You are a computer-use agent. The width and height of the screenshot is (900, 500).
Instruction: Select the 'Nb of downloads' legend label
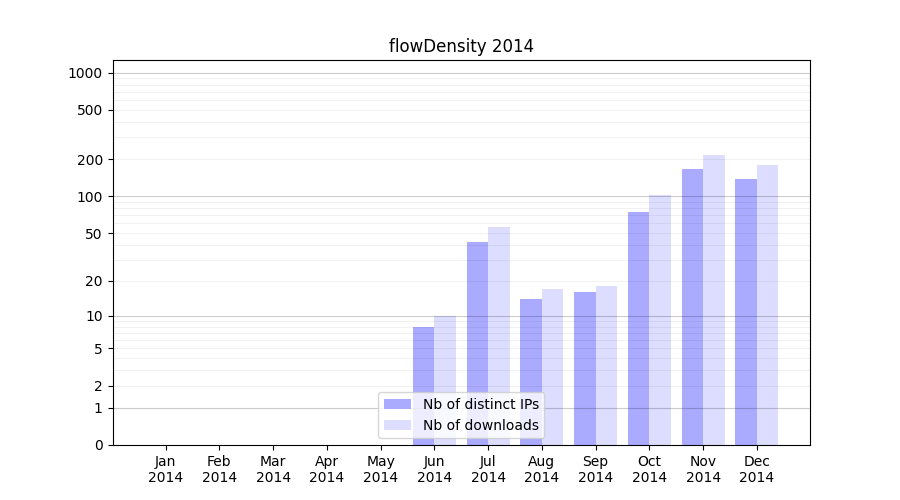pos(480,425)
